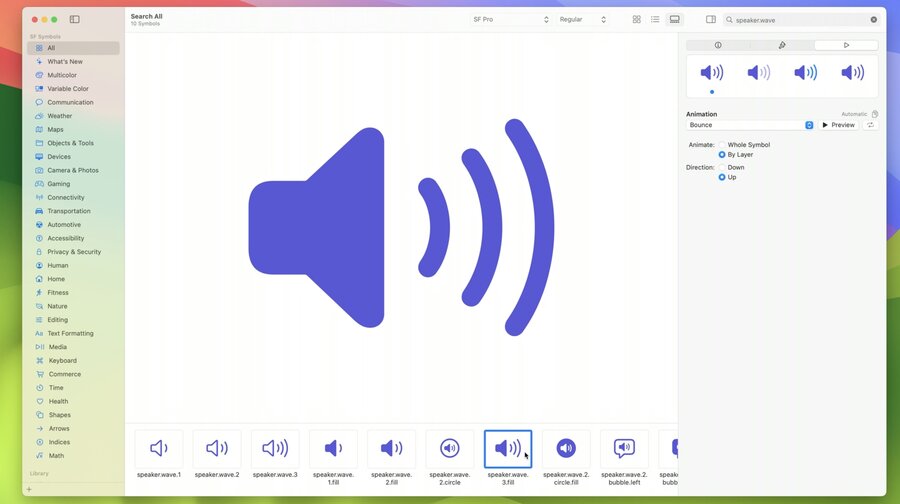This screenshot has width=900, height=504.
Task: Toggle the inspector panel icon
Action: (711, 20)
